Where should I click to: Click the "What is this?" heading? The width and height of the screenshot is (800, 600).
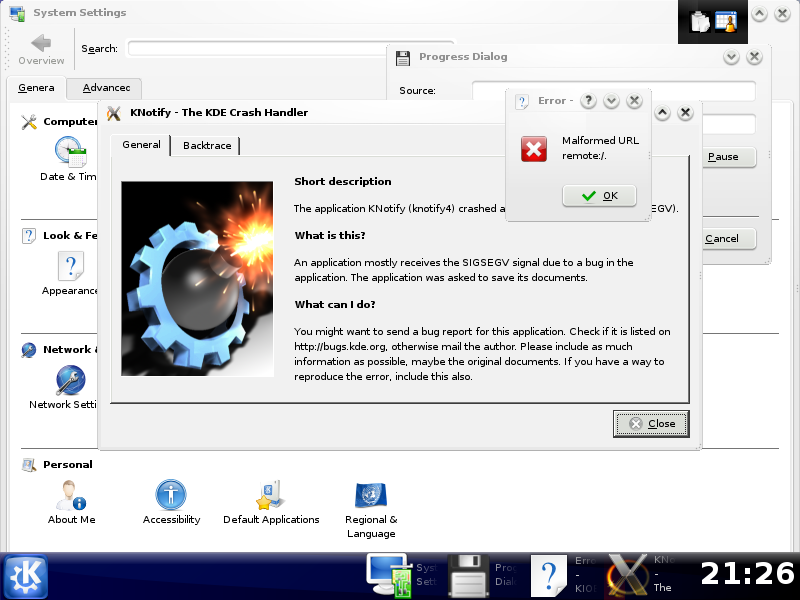coord(330,236)
